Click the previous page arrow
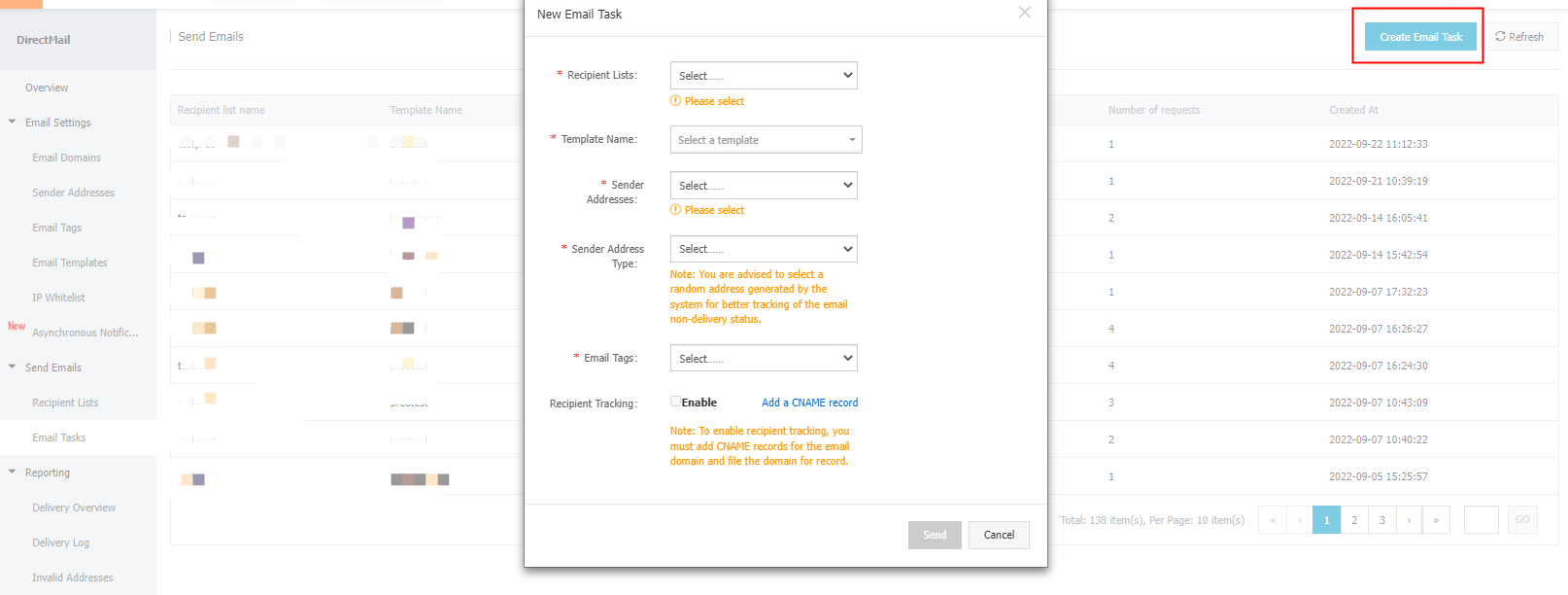 pos(1299,520)
